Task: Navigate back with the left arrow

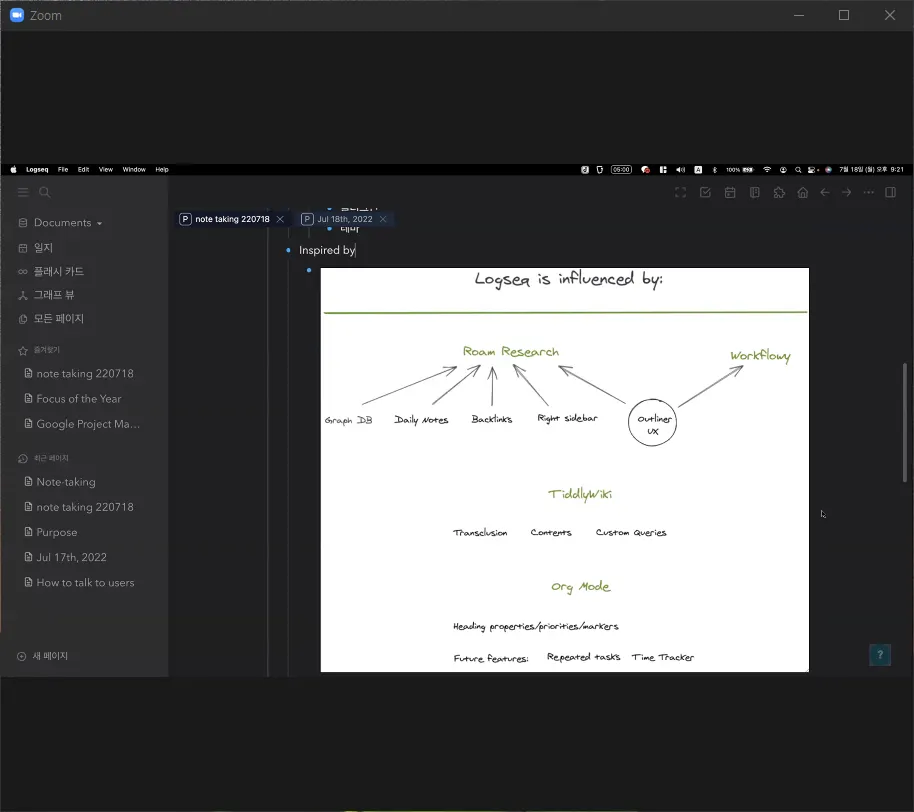Action: (825, 192)
